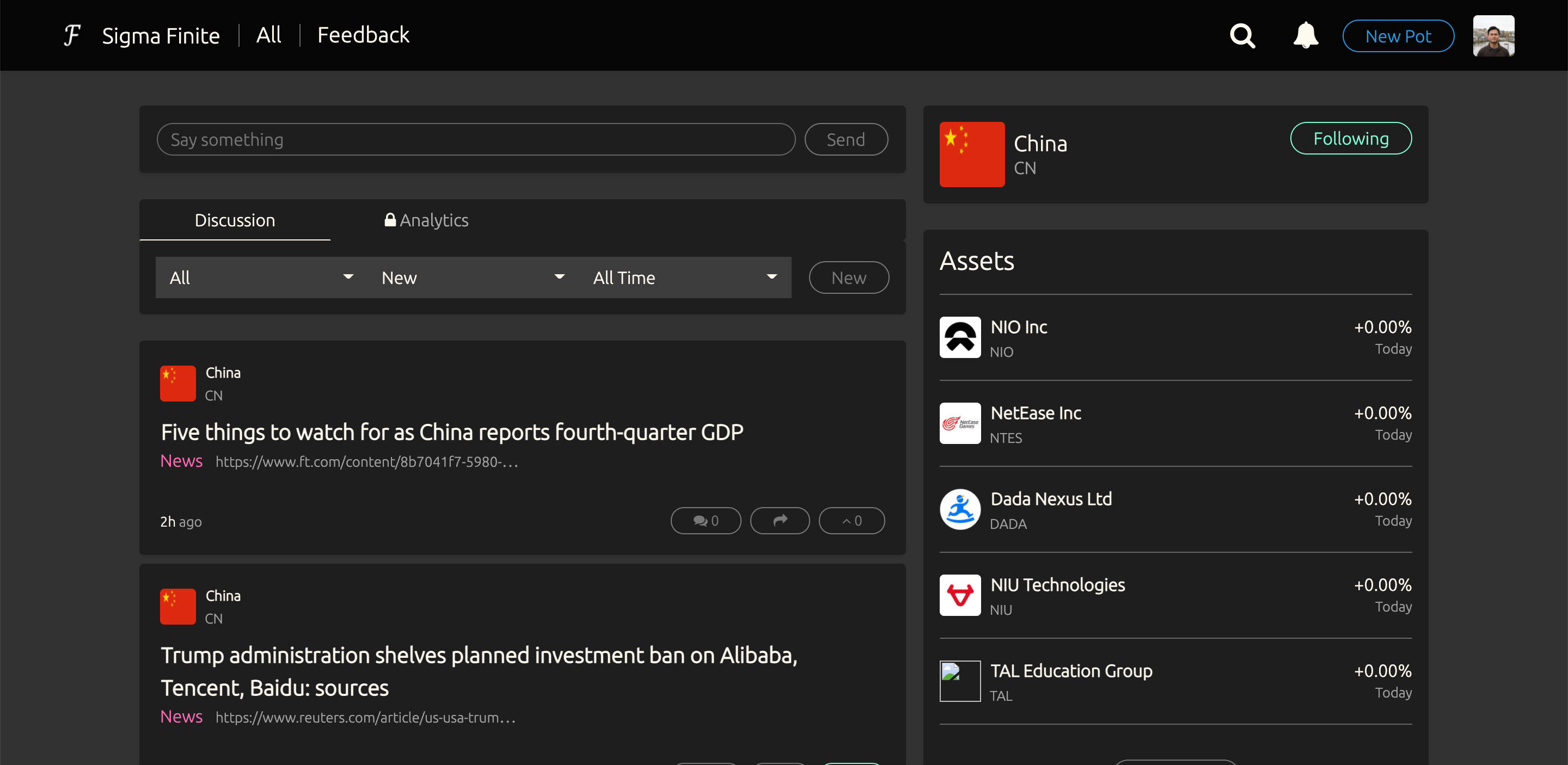The width and height of the screenshot is (1568, 765).
Task: Click NIO Inc logo icon
Action: (959, 337)
